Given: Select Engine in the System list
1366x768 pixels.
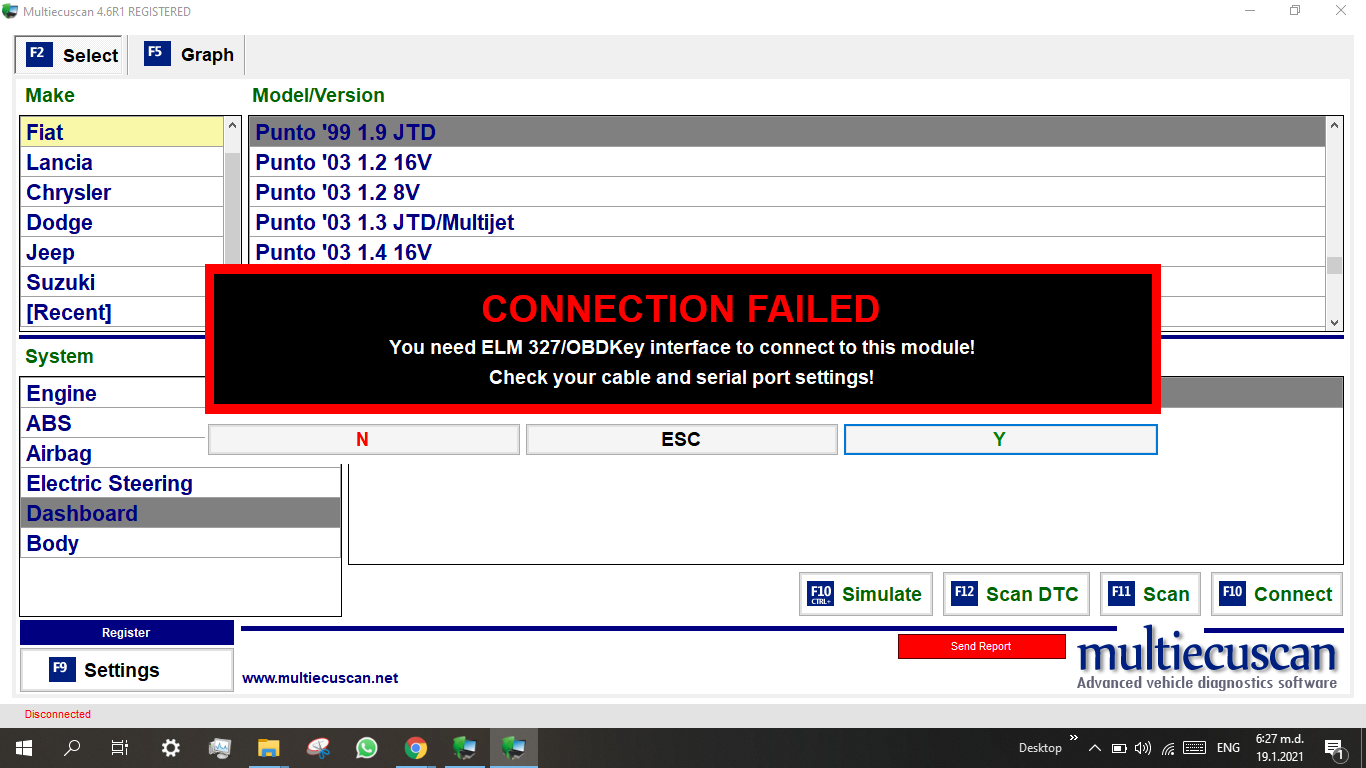Looking at the screenshot, I should click(x=113, y=393).
